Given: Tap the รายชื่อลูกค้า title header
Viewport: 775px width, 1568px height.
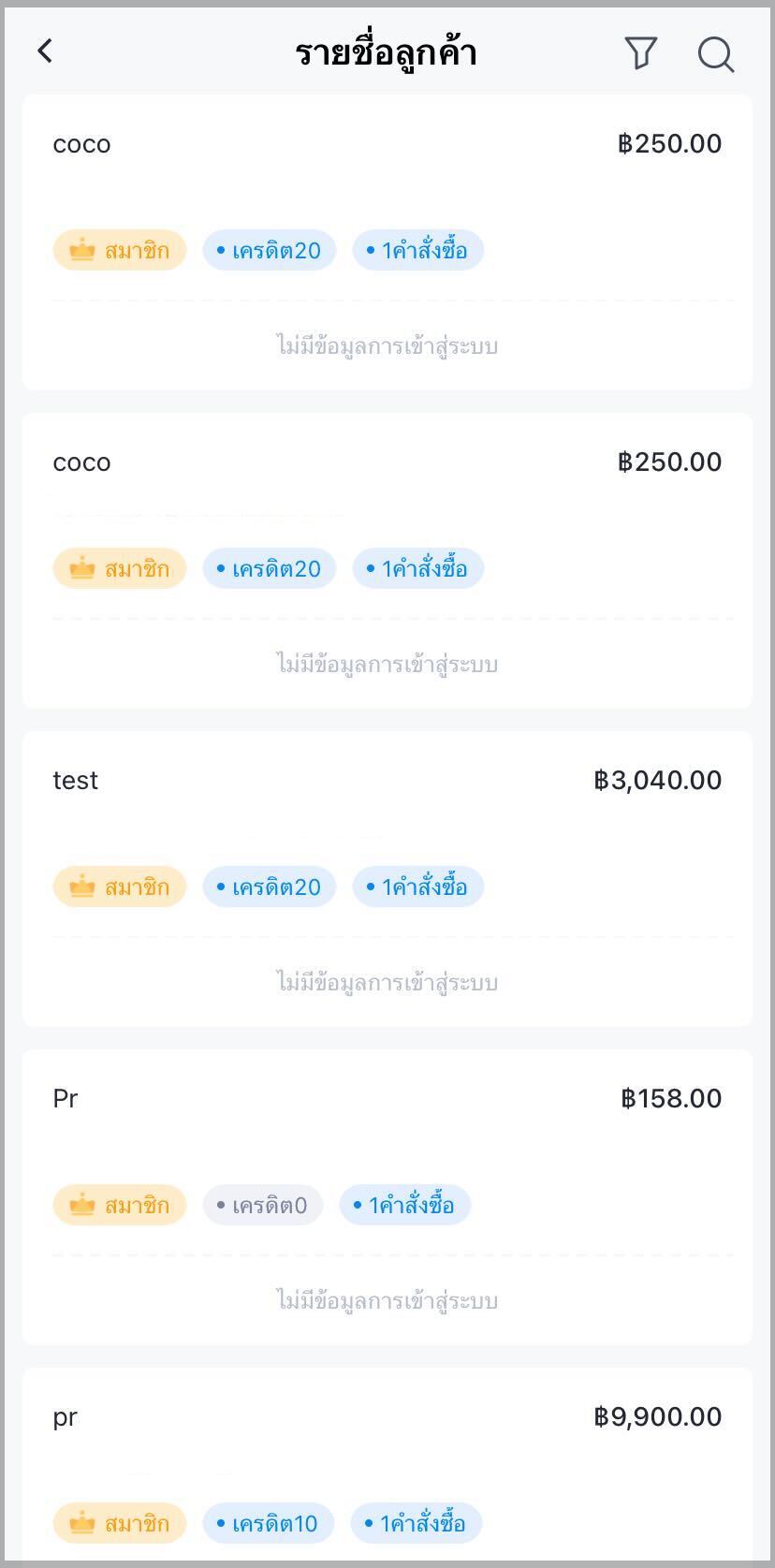Looking at the screenshot, I should pos(387,52).
